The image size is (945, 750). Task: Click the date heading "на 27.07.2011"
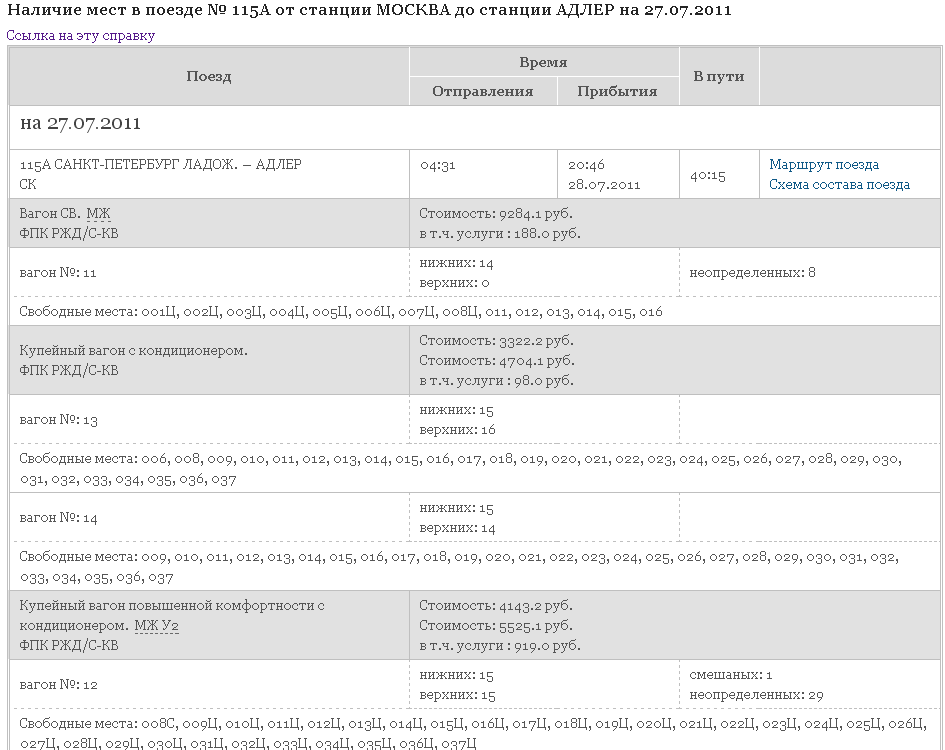[80, 124]
